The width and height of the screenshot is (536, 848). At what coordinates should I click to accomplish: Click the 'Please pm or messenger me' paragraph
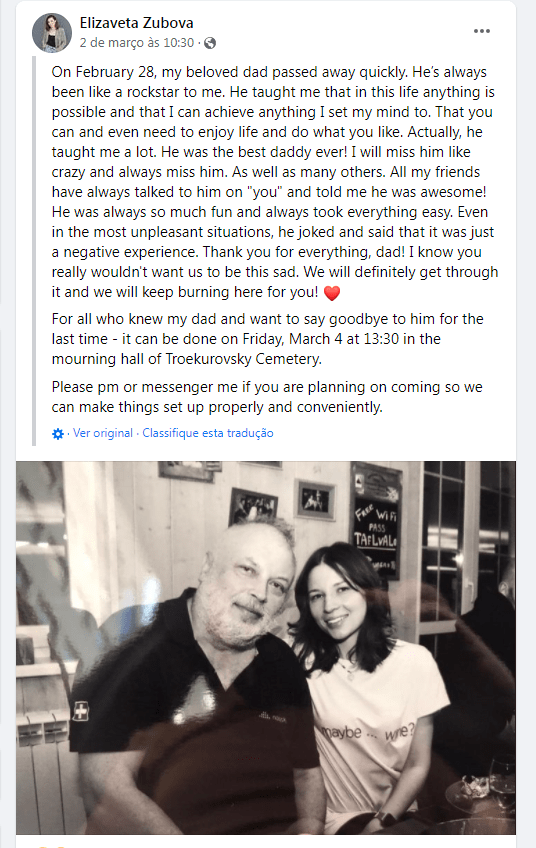[x=267, y=397]
